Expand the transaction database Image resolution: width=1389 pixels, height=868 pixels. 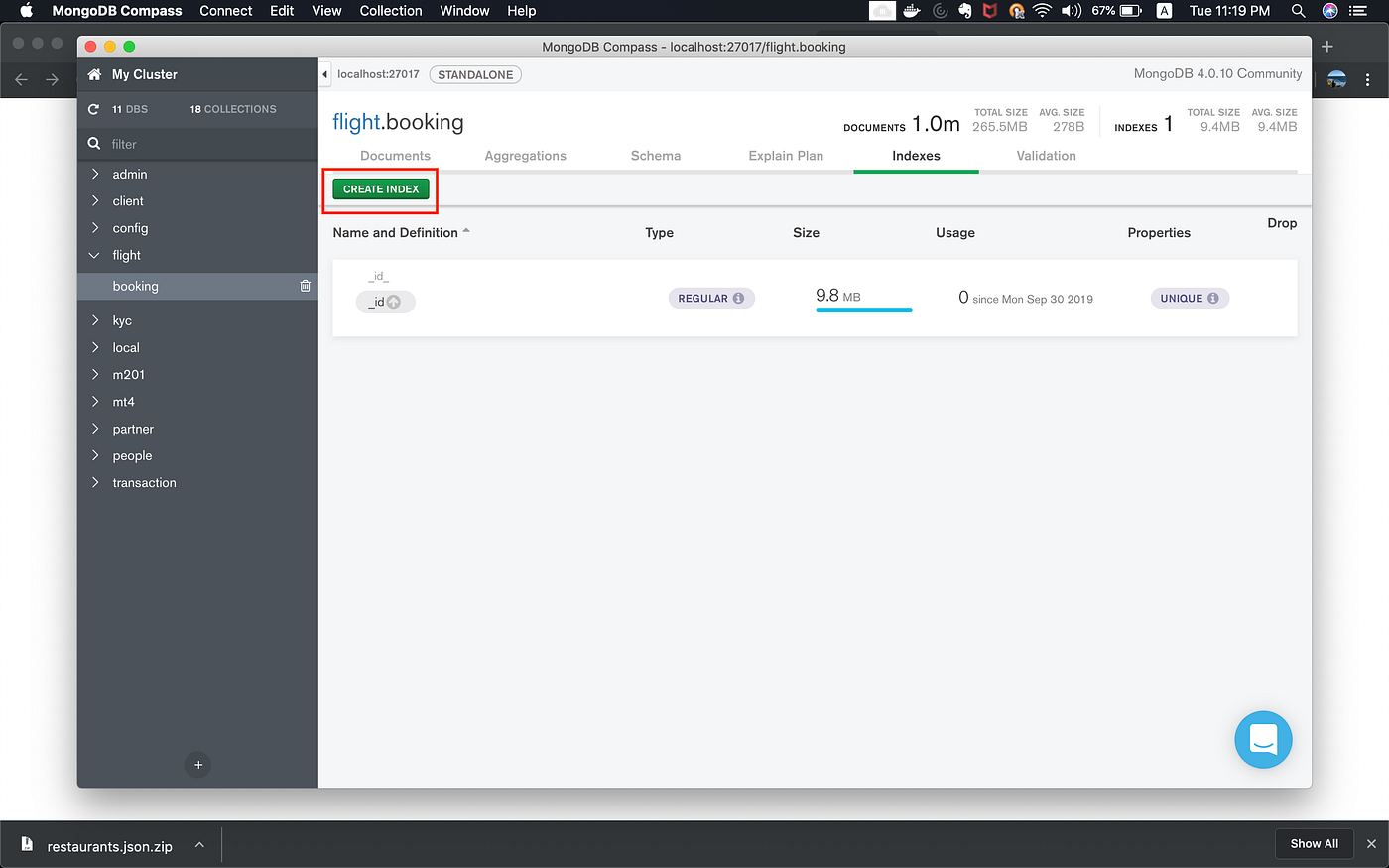tap(95, 482)
